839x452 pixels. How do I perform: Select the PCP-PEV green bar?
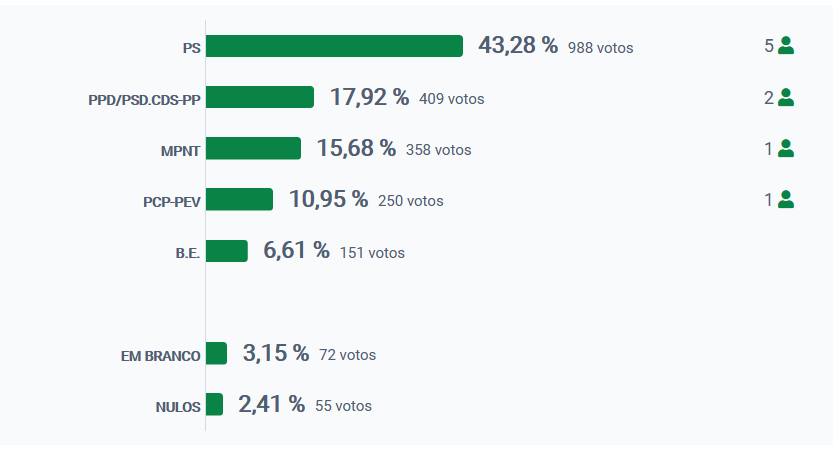pos(239,199)
